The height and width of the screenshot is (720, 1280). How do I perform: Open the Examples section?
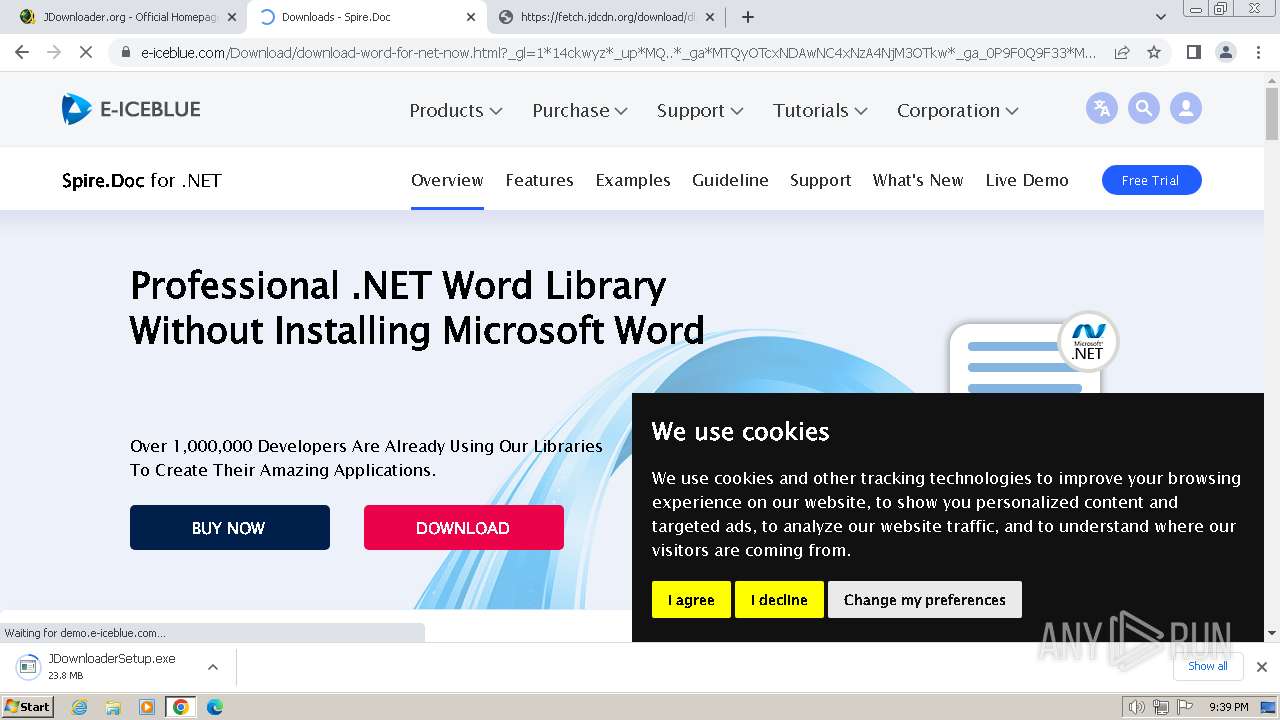633,180
